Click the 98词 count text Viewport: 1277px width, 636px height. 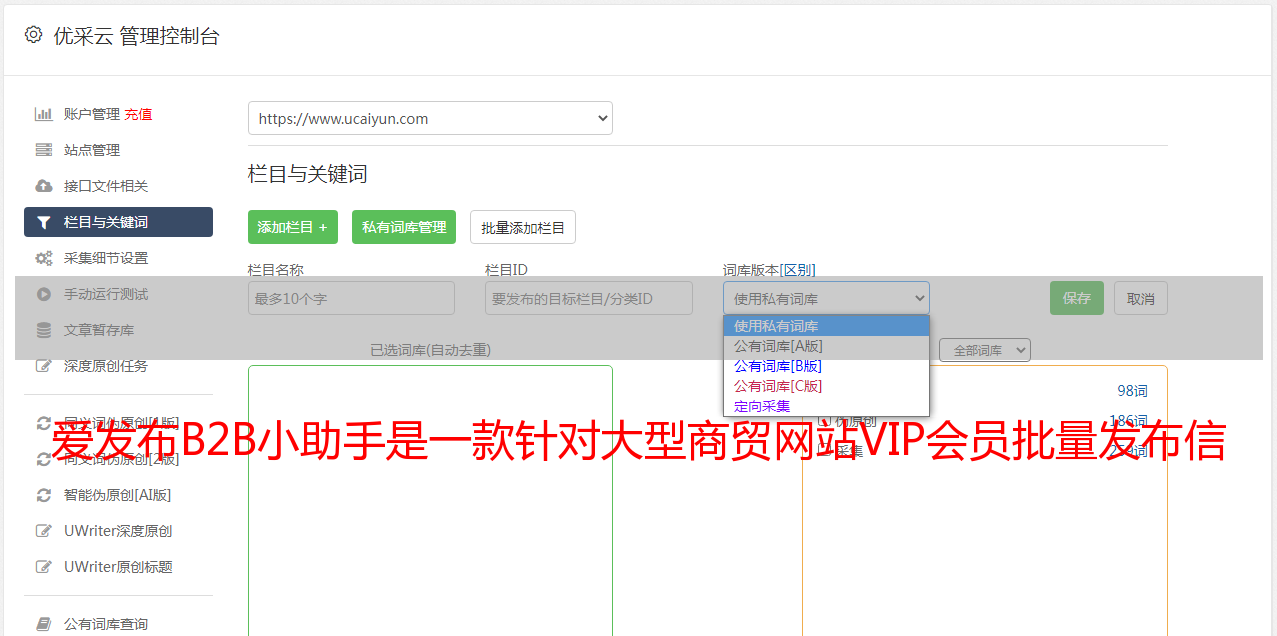[1132, 391]
